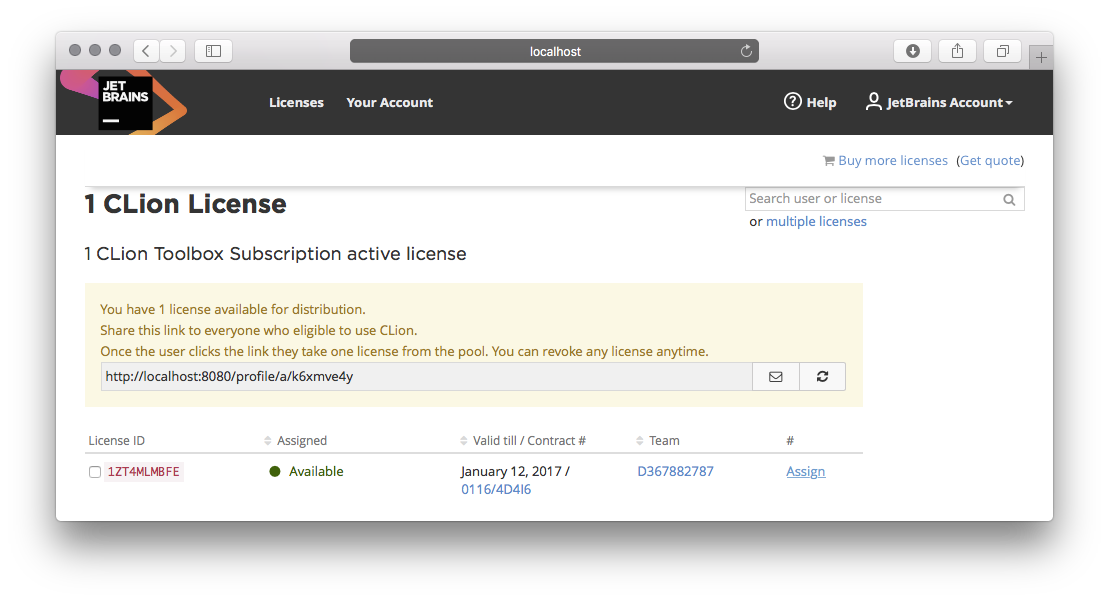Open the Buy more licenses link
The width and height of the screenshot is (1109, 601).
pos(892,161)
